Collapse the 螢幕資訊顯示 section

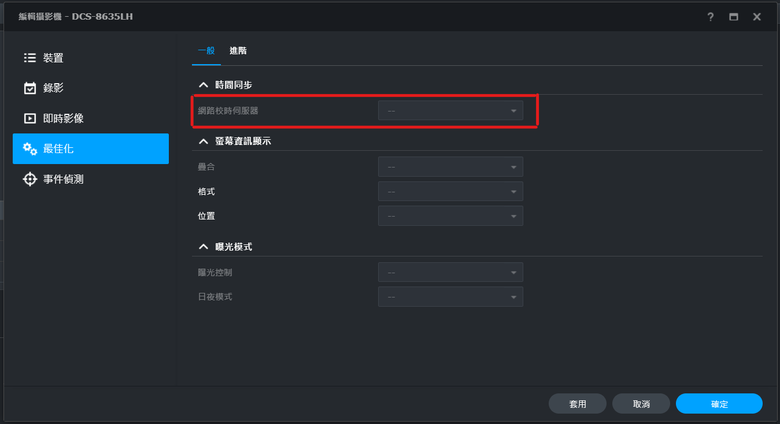tap(203, 141)
